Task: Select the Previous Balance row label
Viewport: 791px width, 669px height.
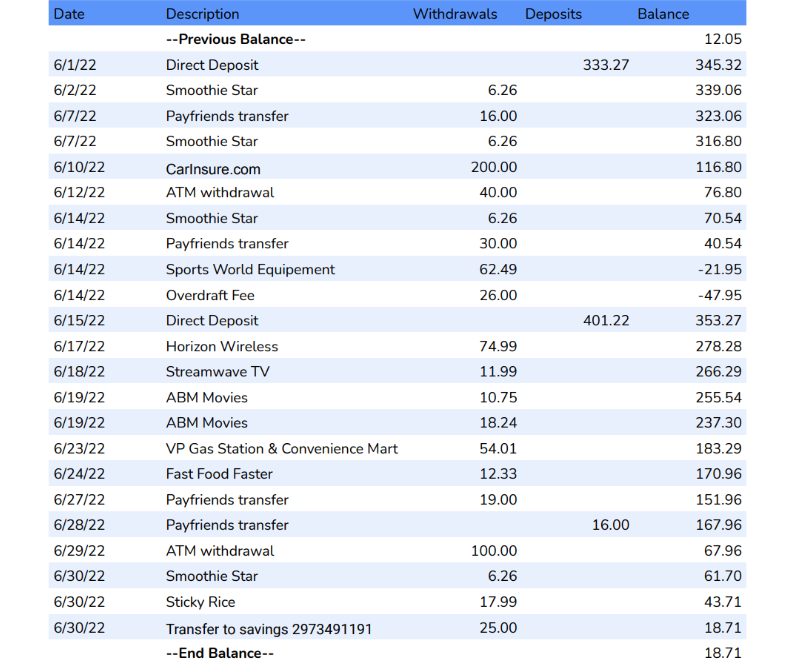Action: pos(235,39)
